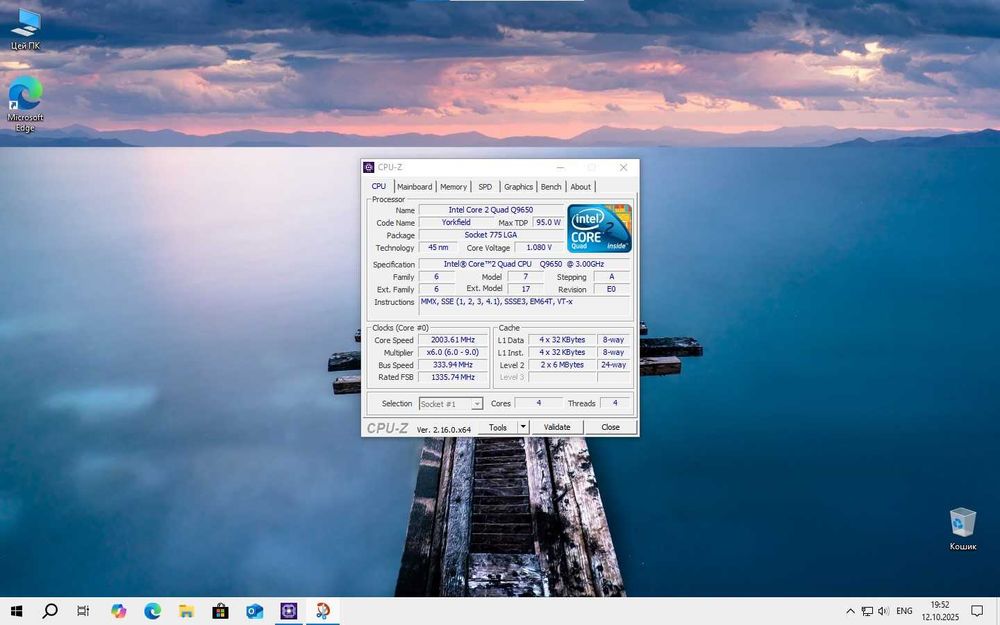Click the Core Voltage value '1.080 V'
Viewport: 1000px width, 625px height.
539,247
